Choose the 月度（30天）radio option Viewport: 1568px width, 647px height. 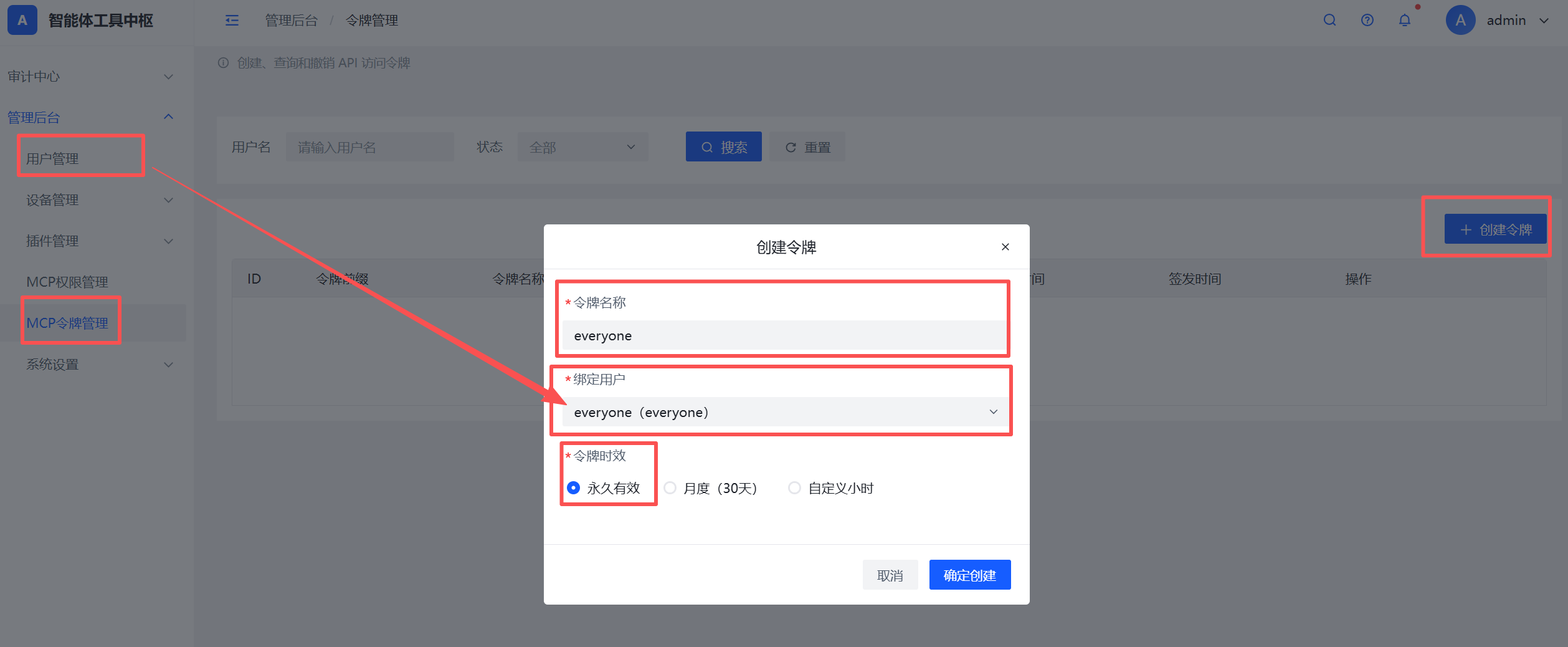pyautogui.click(x=711, y=488)
